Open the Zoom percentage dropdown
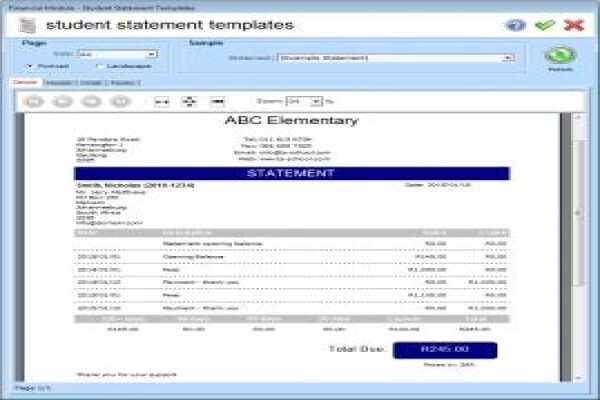This screenshot has height=400, width=600. (x=304, y=101)
